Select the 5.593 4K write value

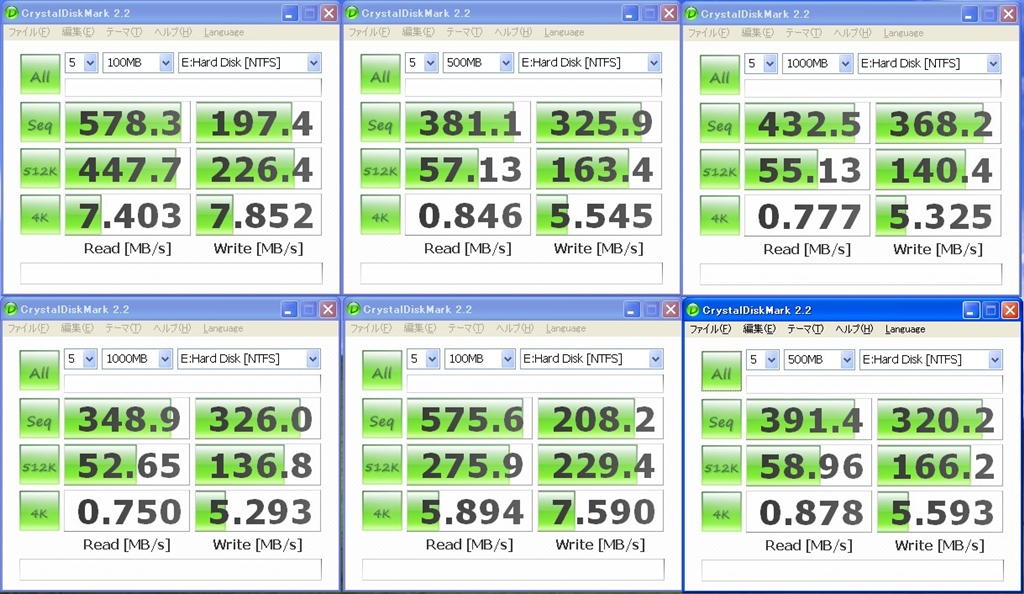click(x=940, y=512)
